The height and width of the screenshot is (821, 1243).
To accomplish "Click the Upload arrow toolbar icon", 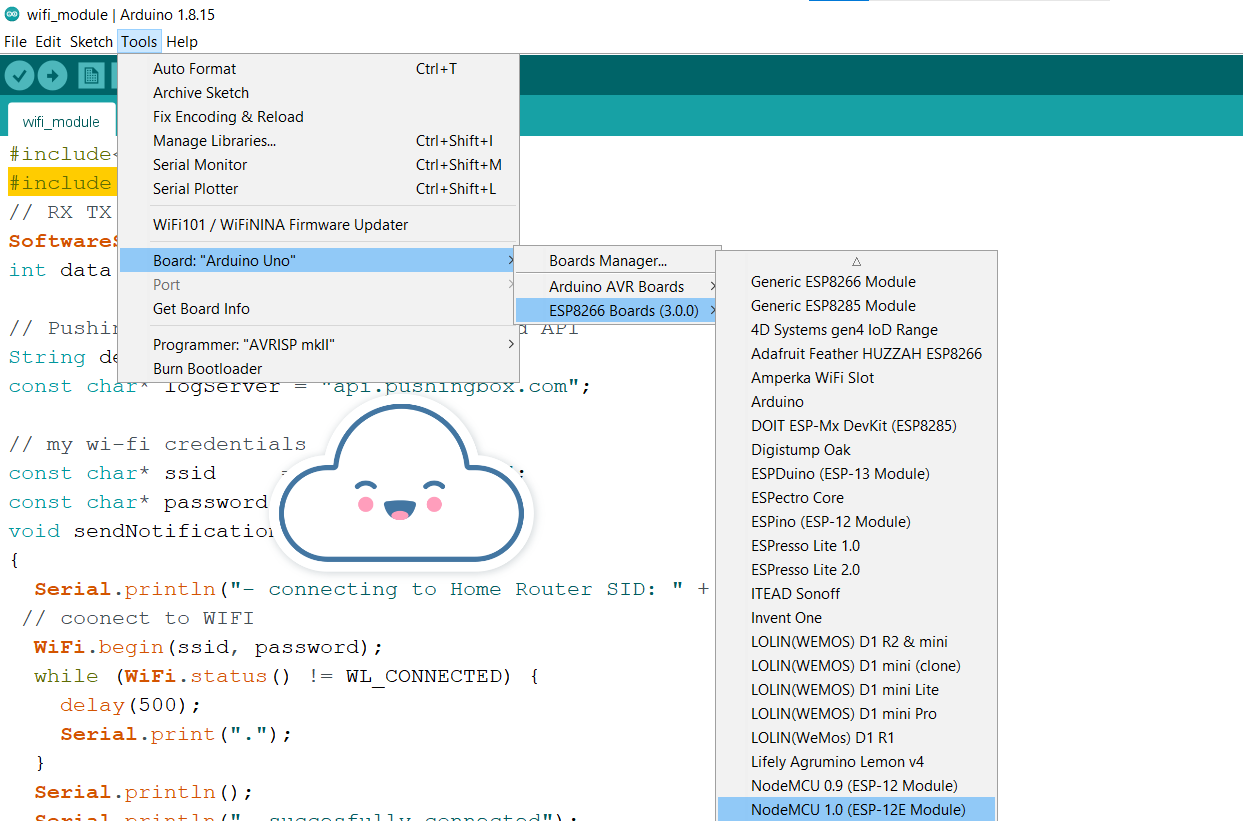I will (x=52, y=76).
